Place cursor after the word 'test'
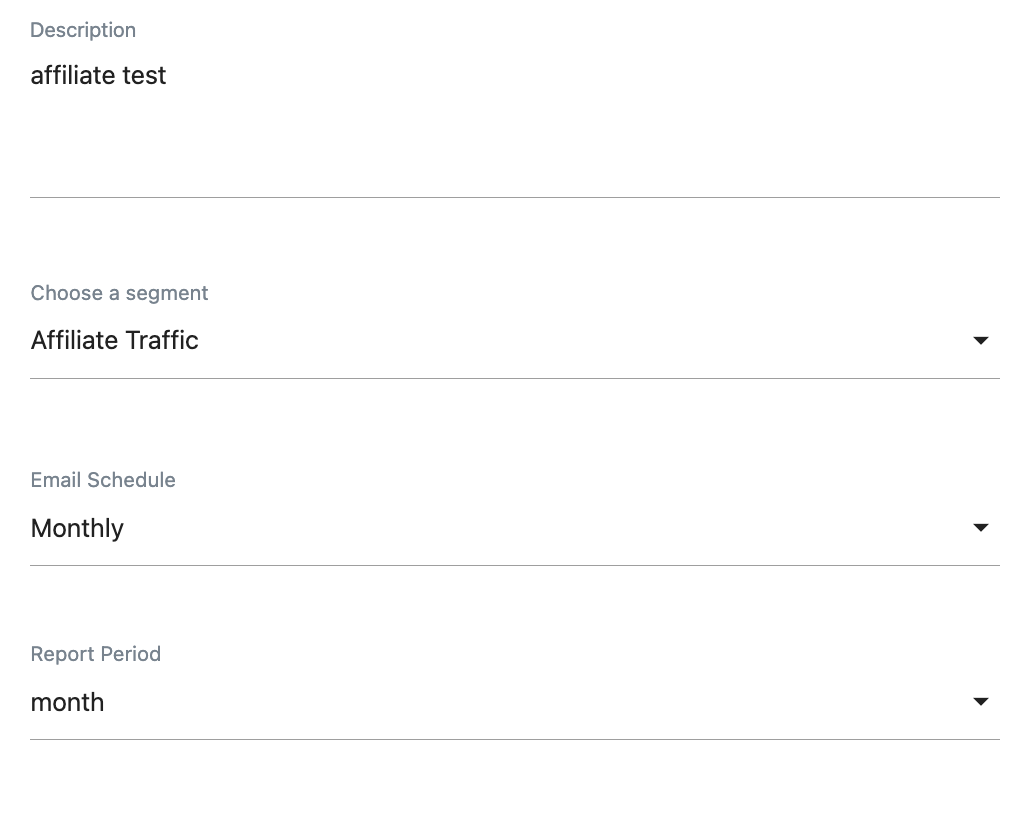The height and width of the screenshot is (820, 1030). [168, 76]
